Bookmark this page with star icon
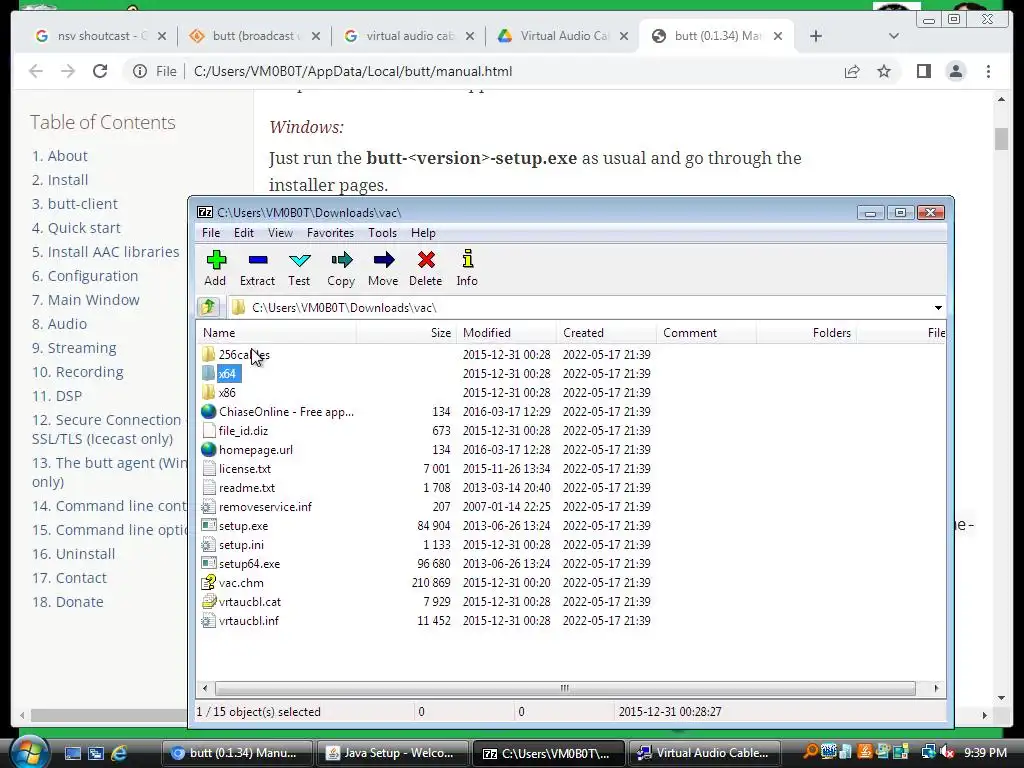Image resolution: width=1024 pixels, height=768 pixels. (884, 71)
